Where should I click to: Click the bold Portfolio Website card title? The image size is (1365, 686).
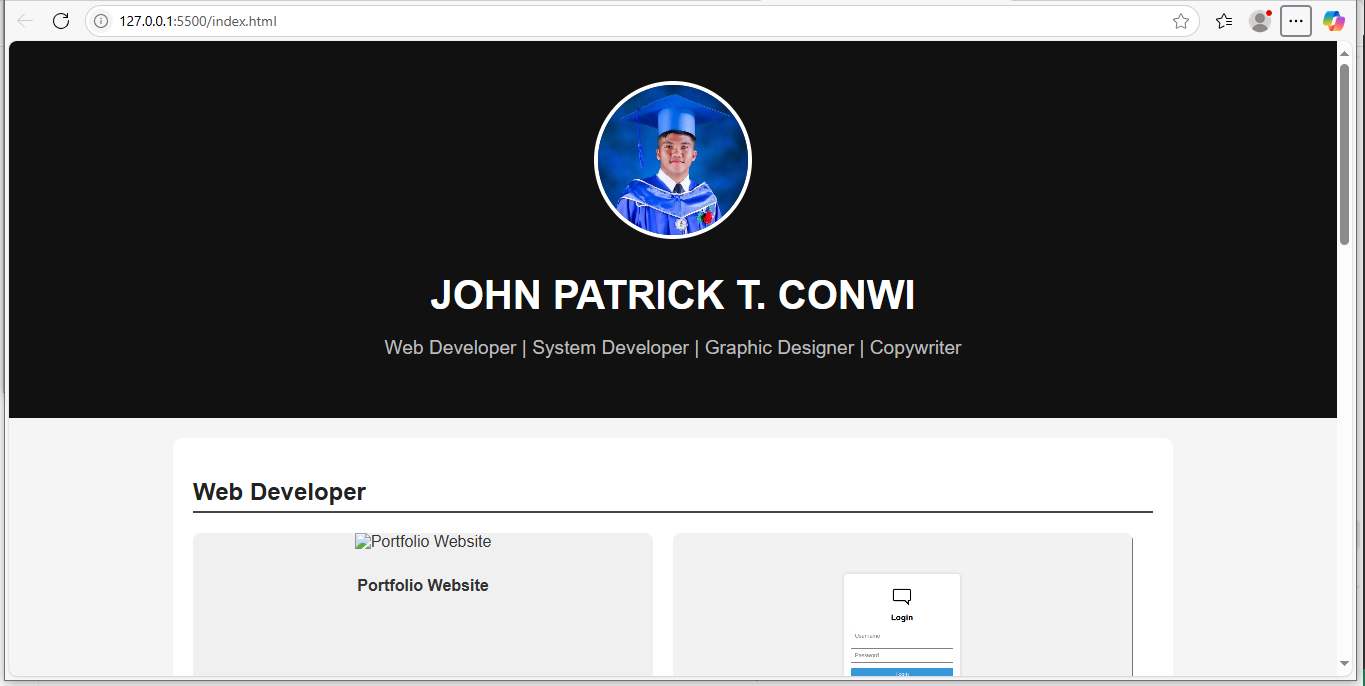click(423, 586)
